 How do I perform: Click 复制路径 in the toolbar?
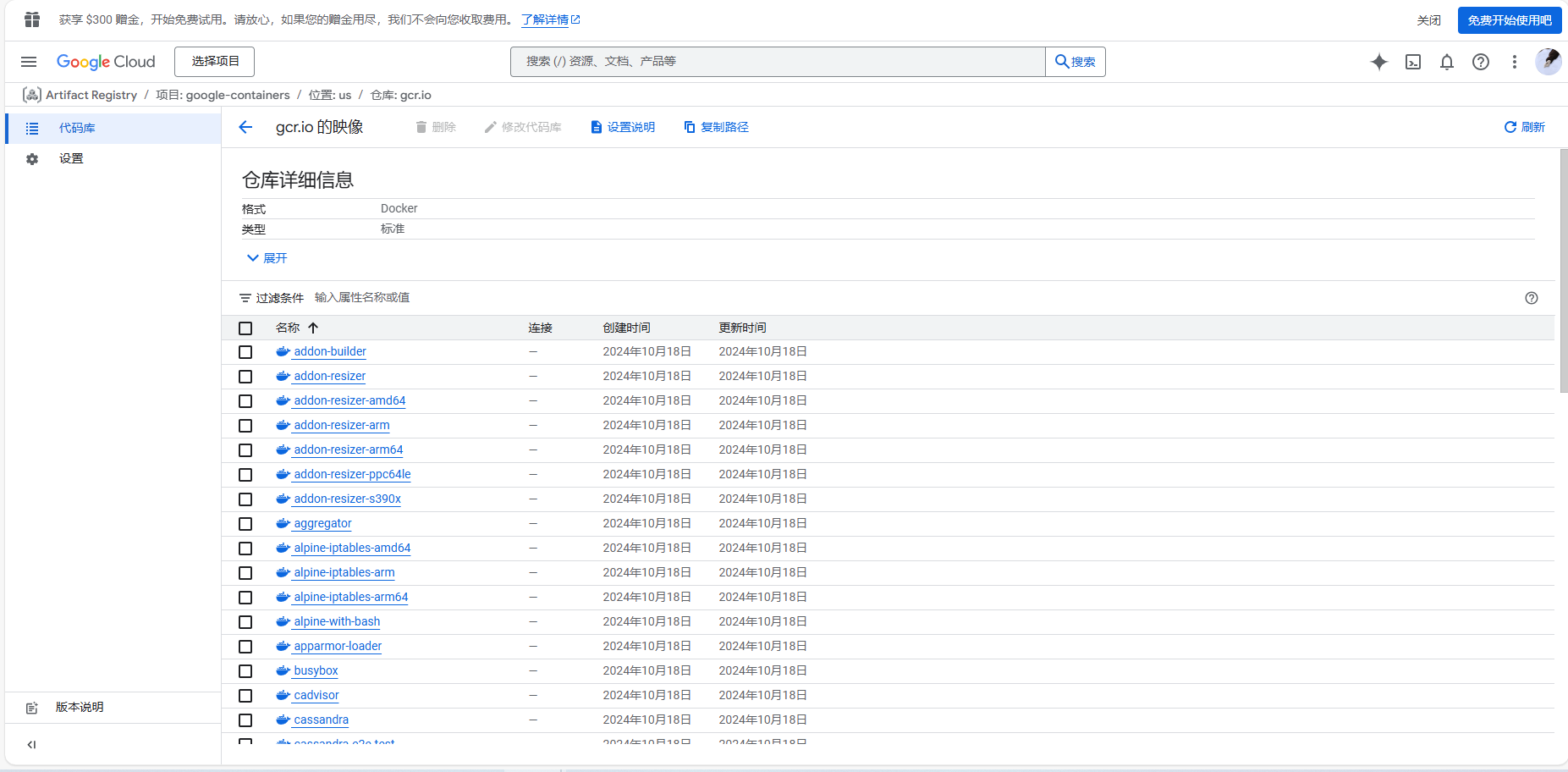(716, 127)
